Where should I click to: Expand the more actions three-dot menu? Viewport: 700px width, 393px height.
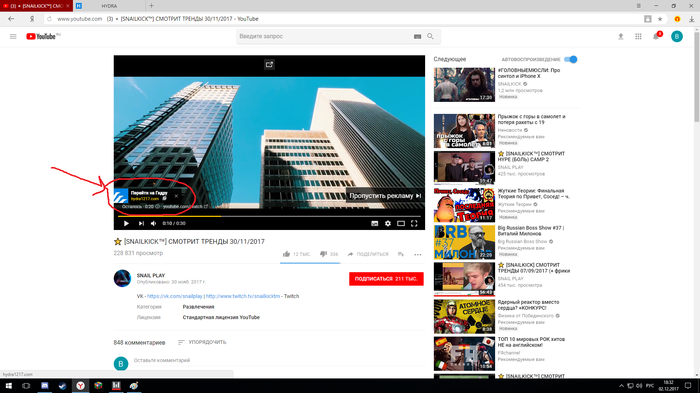coord(417,255)
